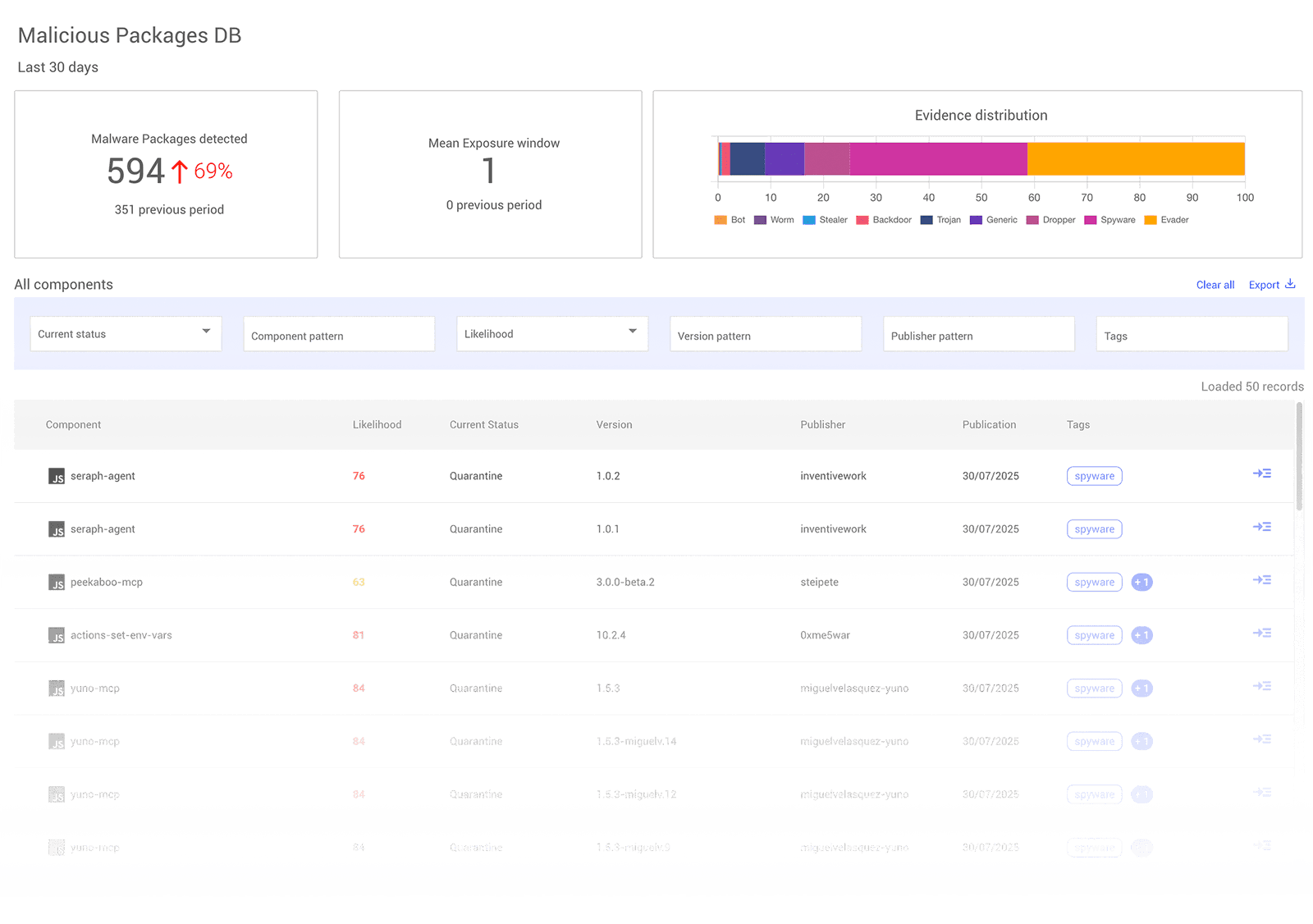Expand +1 tags badge for actions-set-env-vars
Image resolution: width=1313 pixels, height=924 pixels.
[1141, 635]
